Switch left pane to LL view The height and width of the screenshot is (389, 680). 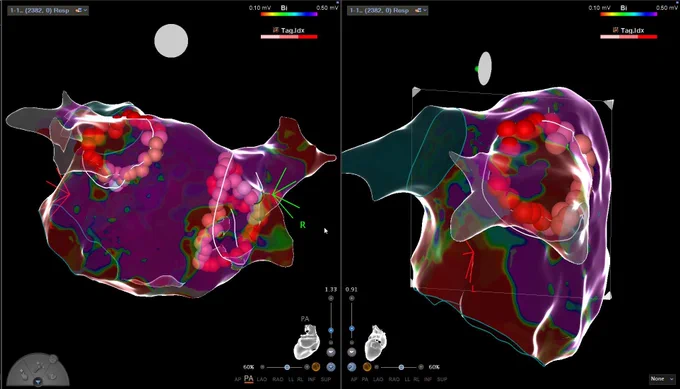click(x=291, y=379)
